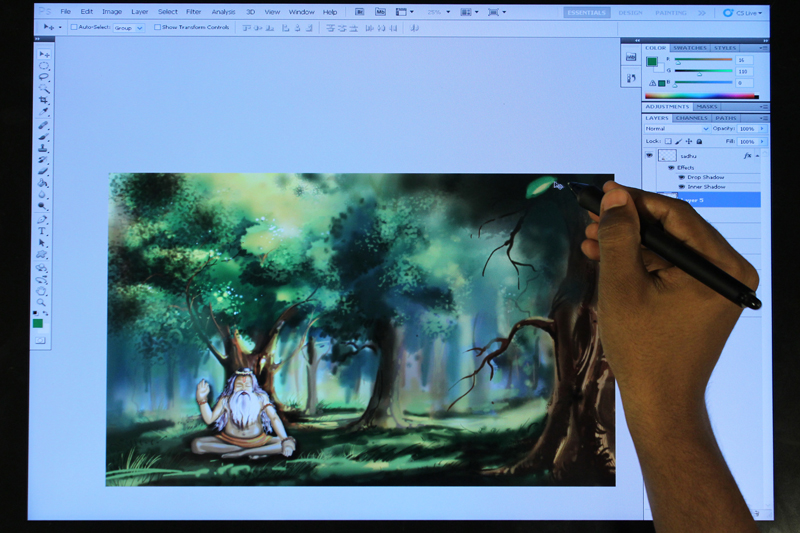This screenshot has height=533, width=800.
Task: Select the Crop tool
Action: [43, 101]
